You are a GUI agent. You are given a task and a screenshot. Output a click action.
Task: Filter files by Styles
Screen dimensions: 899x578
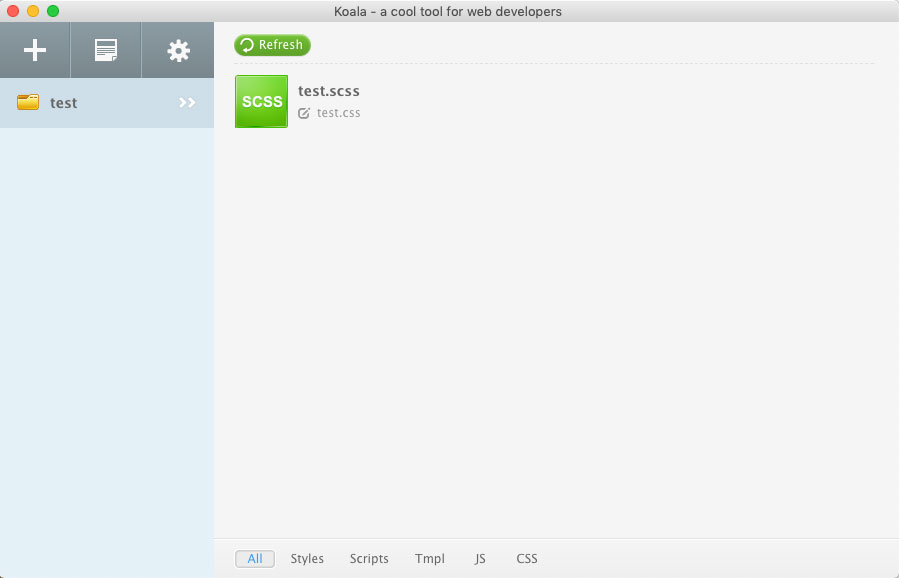pyautogui.click(x=307, y=559)
